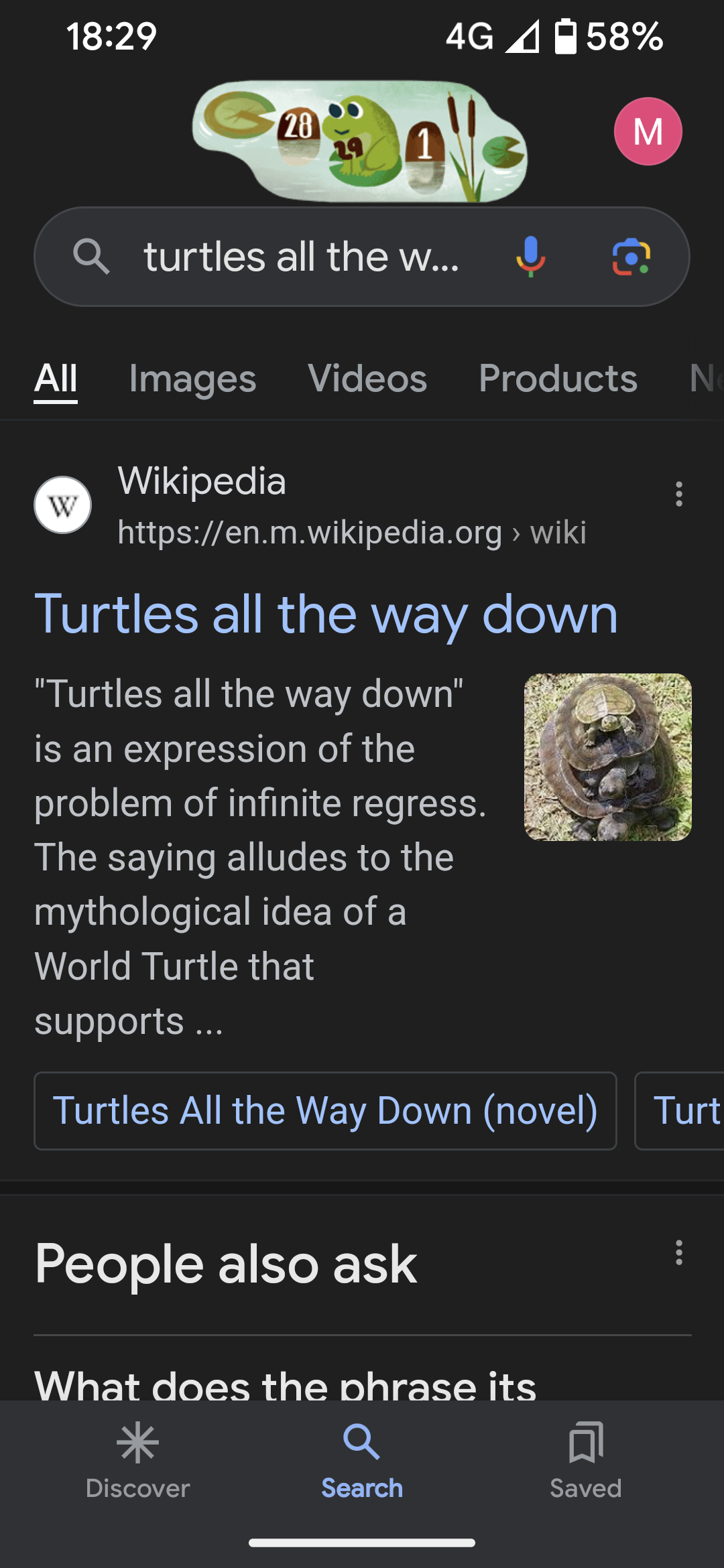The image size is (724, 1568).
Task: Tap the stacked turtles thumbnail image
Action: (x=607, y=757)
